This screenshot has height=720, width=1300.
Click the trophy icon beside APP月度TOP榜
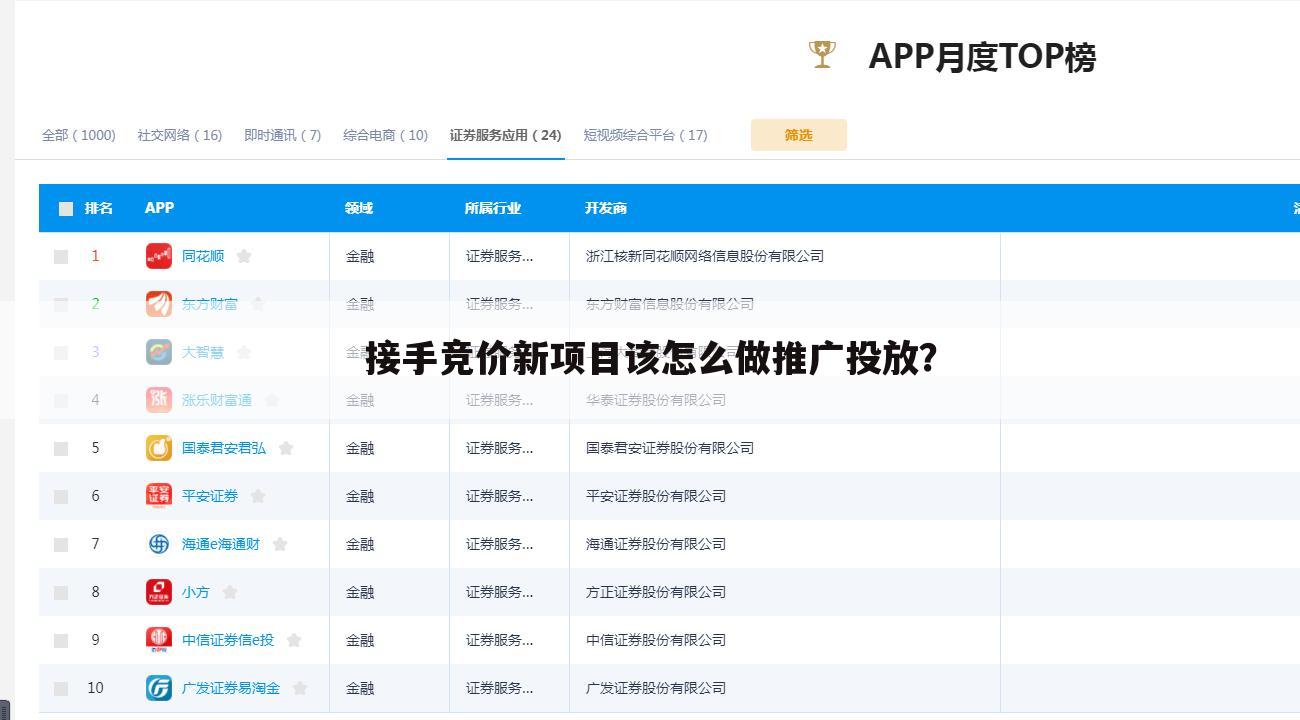pyautogui.click(x=821, y=54)
